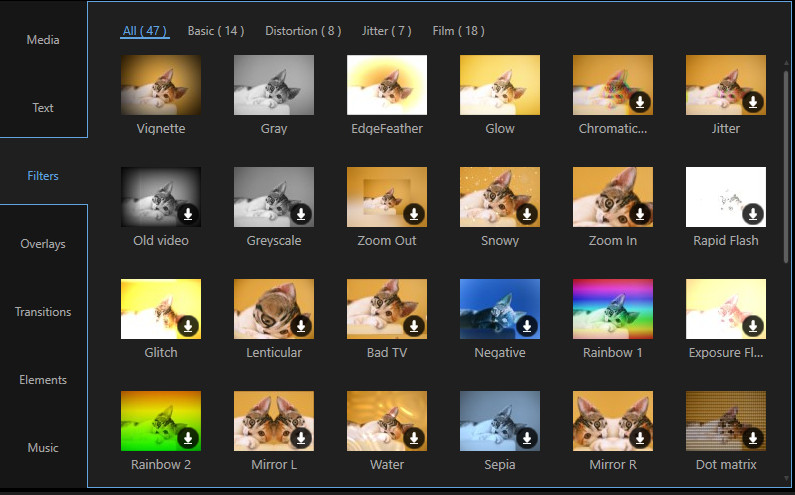Download the Chromatic filter via its arrow icon
The image size is (795, 495).
click(x=640, y=102)
